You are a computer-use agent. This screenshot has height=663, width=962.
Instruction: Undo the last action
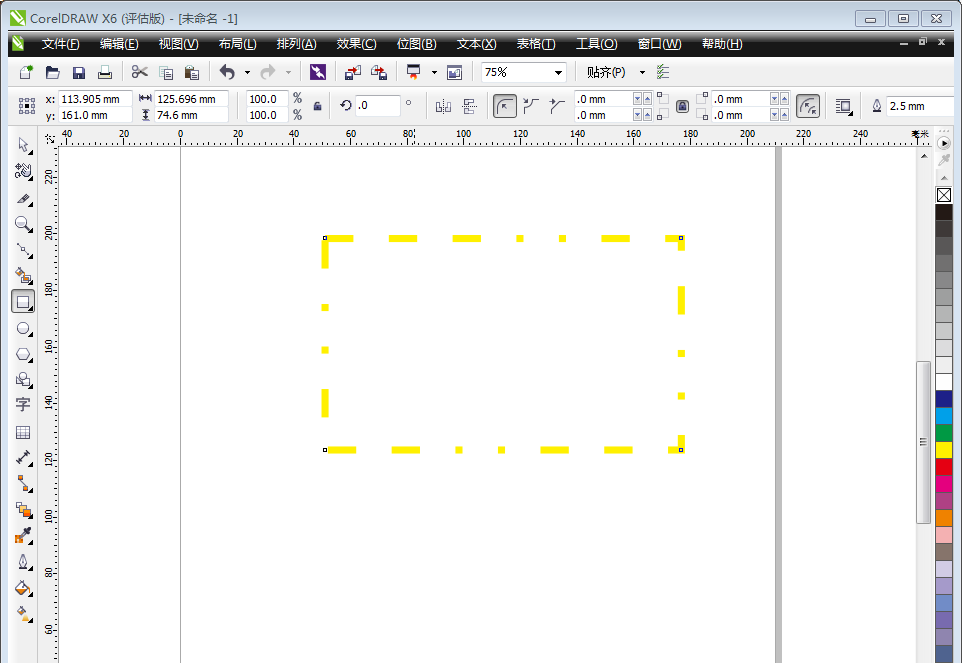pyautogui.click(x=227, y=72)
